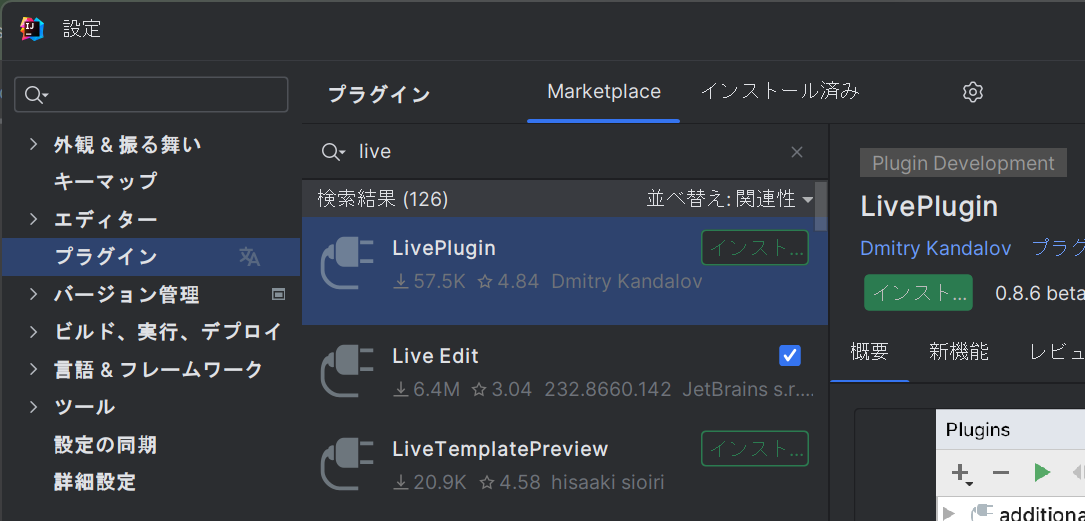Click the 0.8.6 beta version text
1085x521 pixels.
click(x=1039, y=293)
